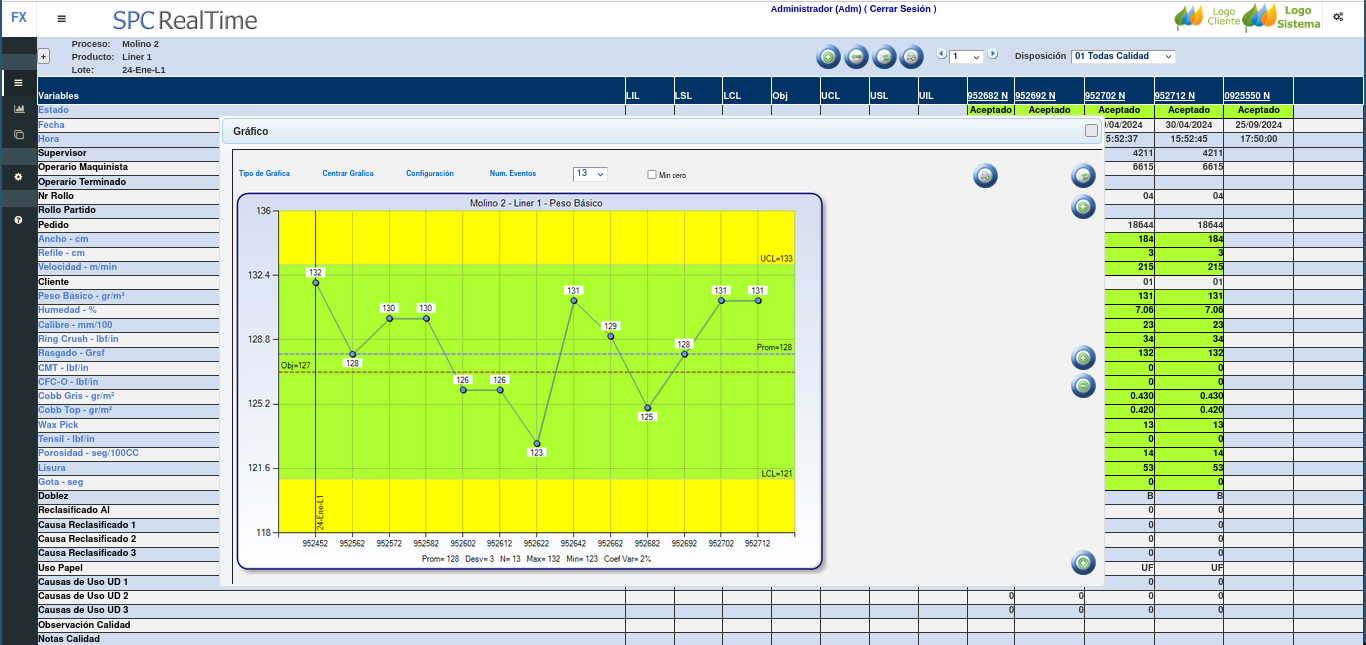This screenshot has height=645, width=1366.
Task: Open the hamburger menu next to FX
Action: [x=62, y=18]
